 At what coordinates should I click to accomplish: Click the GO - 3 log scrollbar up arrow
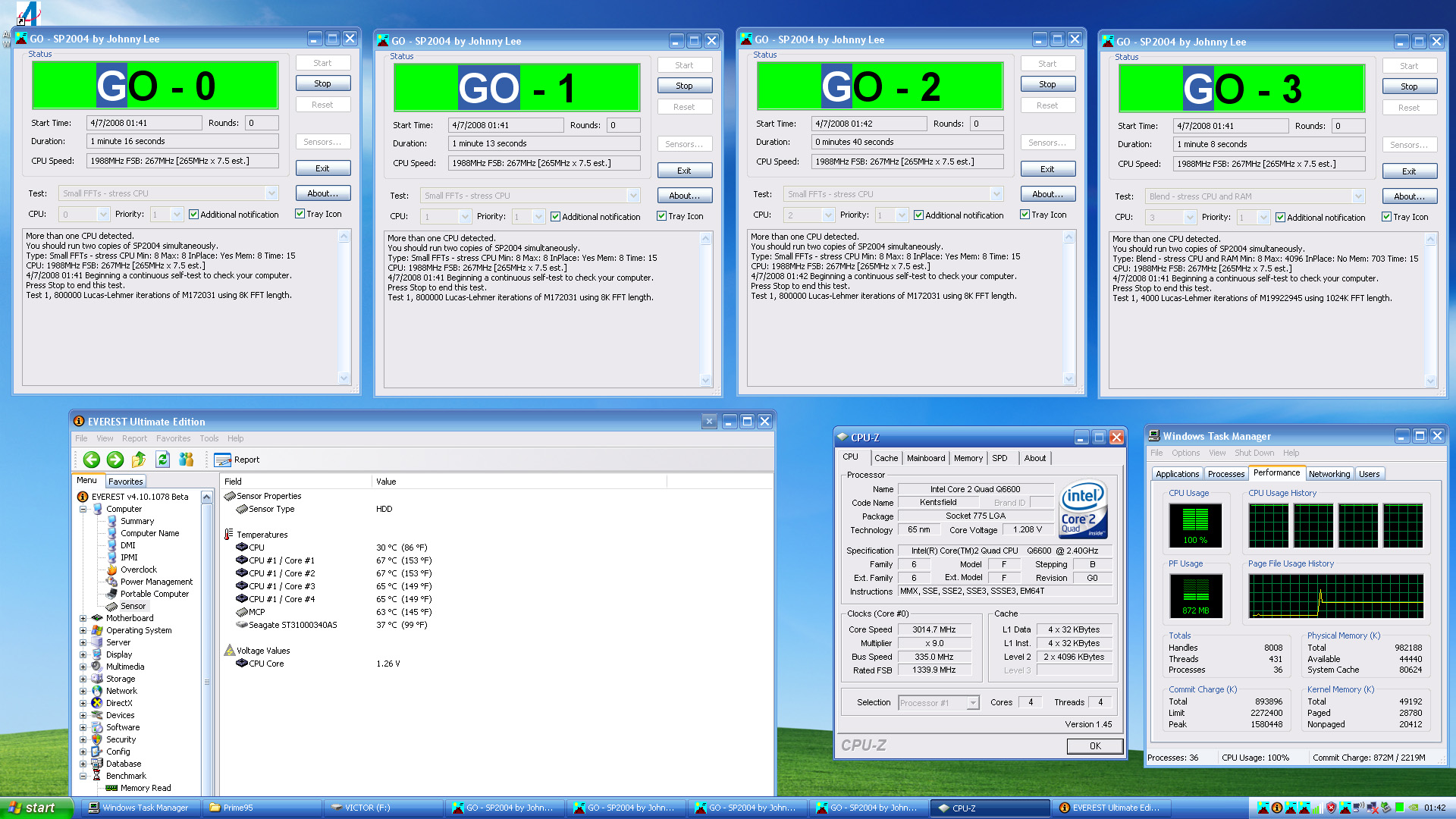(1430, 240)
